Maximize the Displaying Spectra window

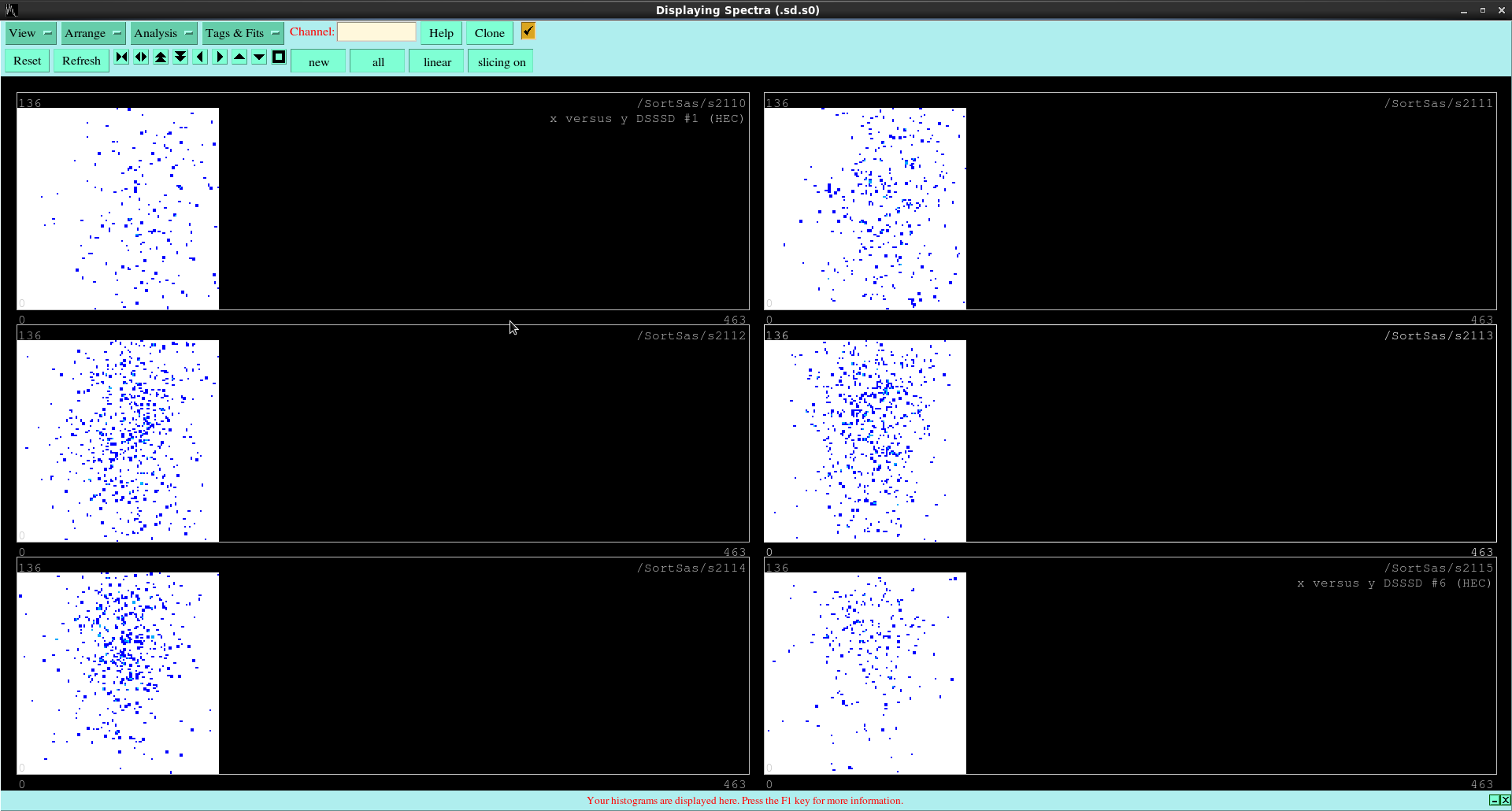click(1483, 10)
